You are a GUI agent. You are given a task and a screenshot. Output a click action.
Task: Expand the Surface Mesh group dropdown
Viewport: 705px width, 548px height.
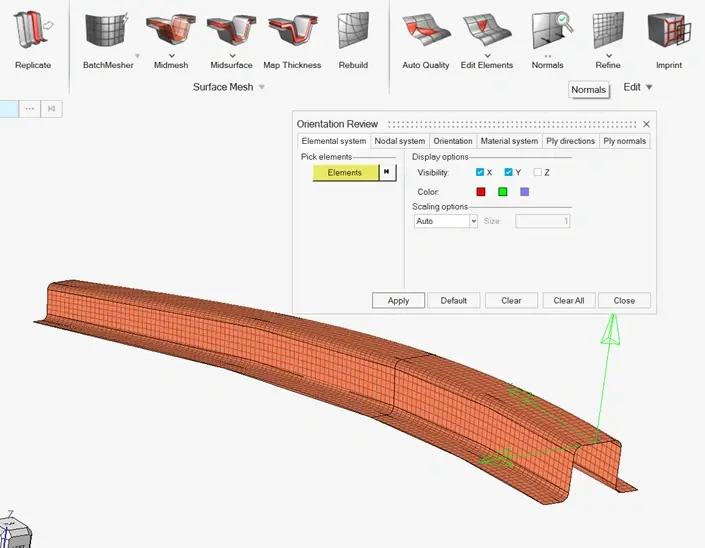(262, 88)
